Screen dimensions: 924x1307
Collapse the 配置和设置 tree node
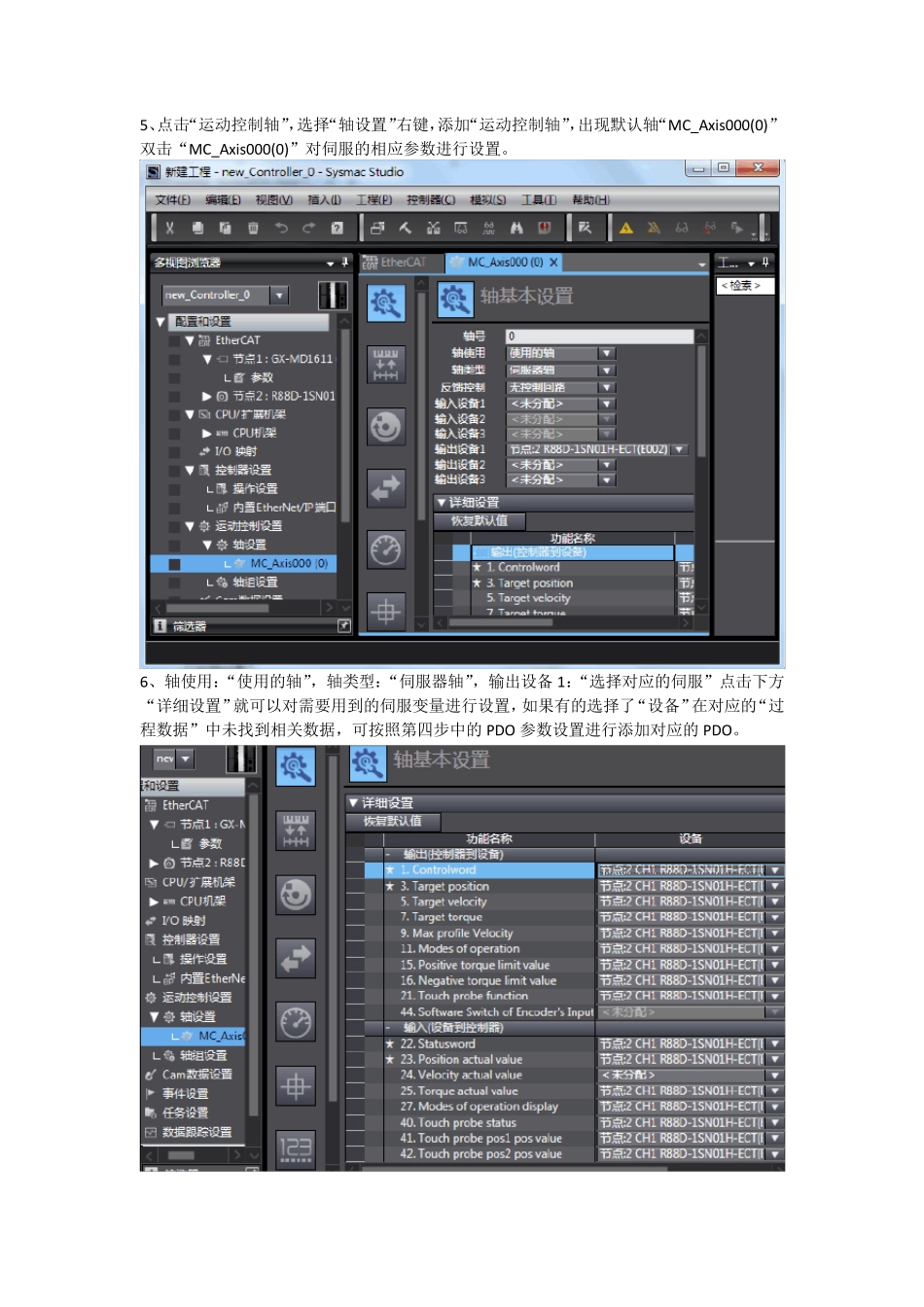pos(160,322)
